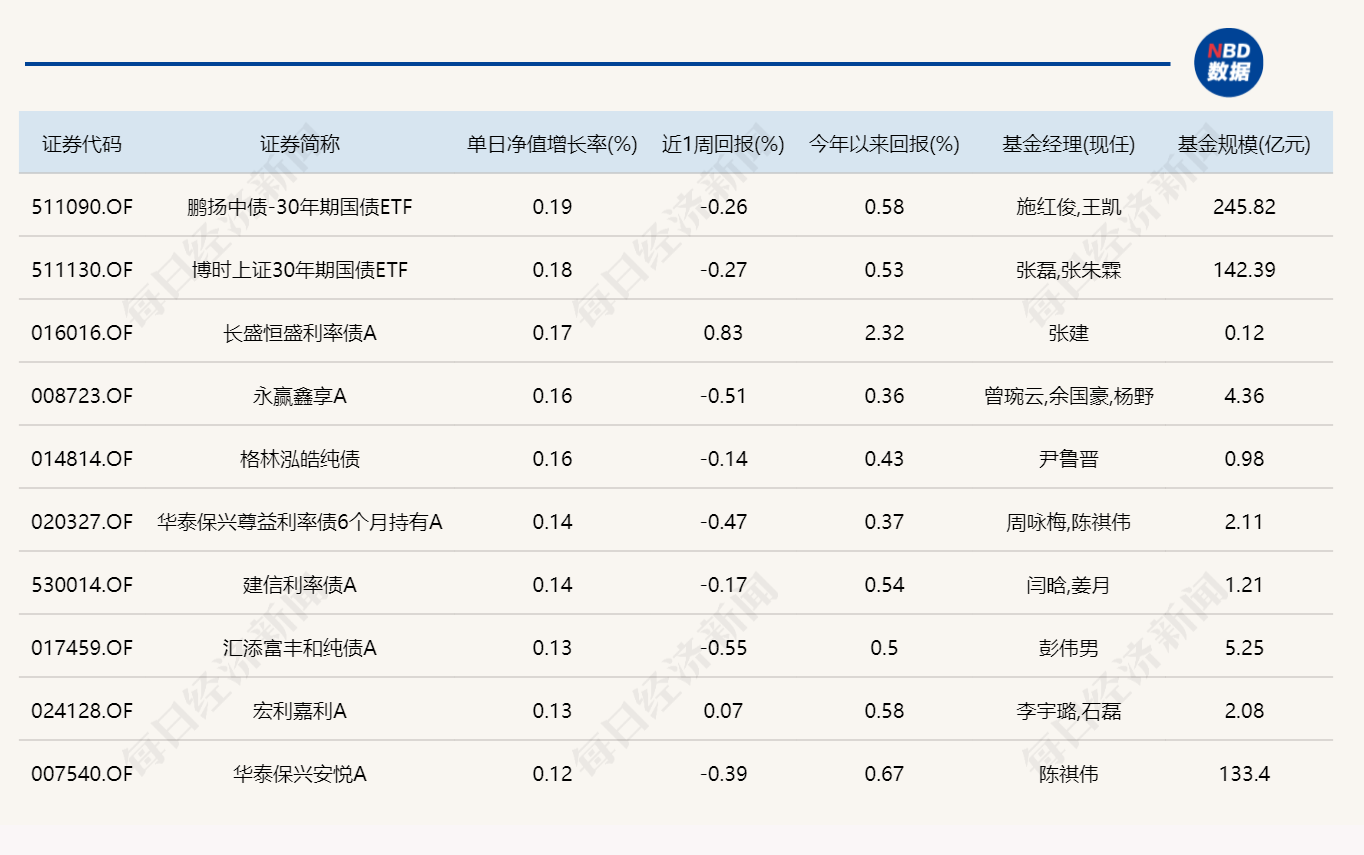Select the 511090.OF security code
This screenshot has height=855, width=1364.
(81, 206)
